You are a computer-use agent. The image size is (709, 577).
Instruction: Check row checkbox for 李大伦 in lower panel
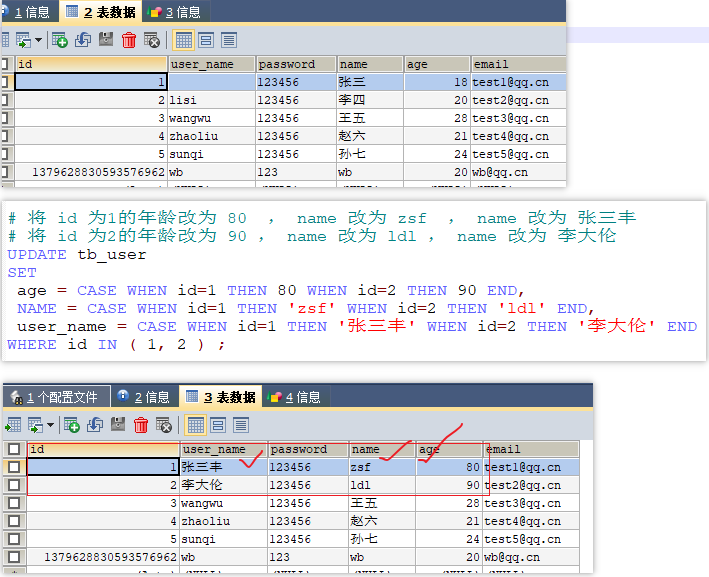coord(14,485)
